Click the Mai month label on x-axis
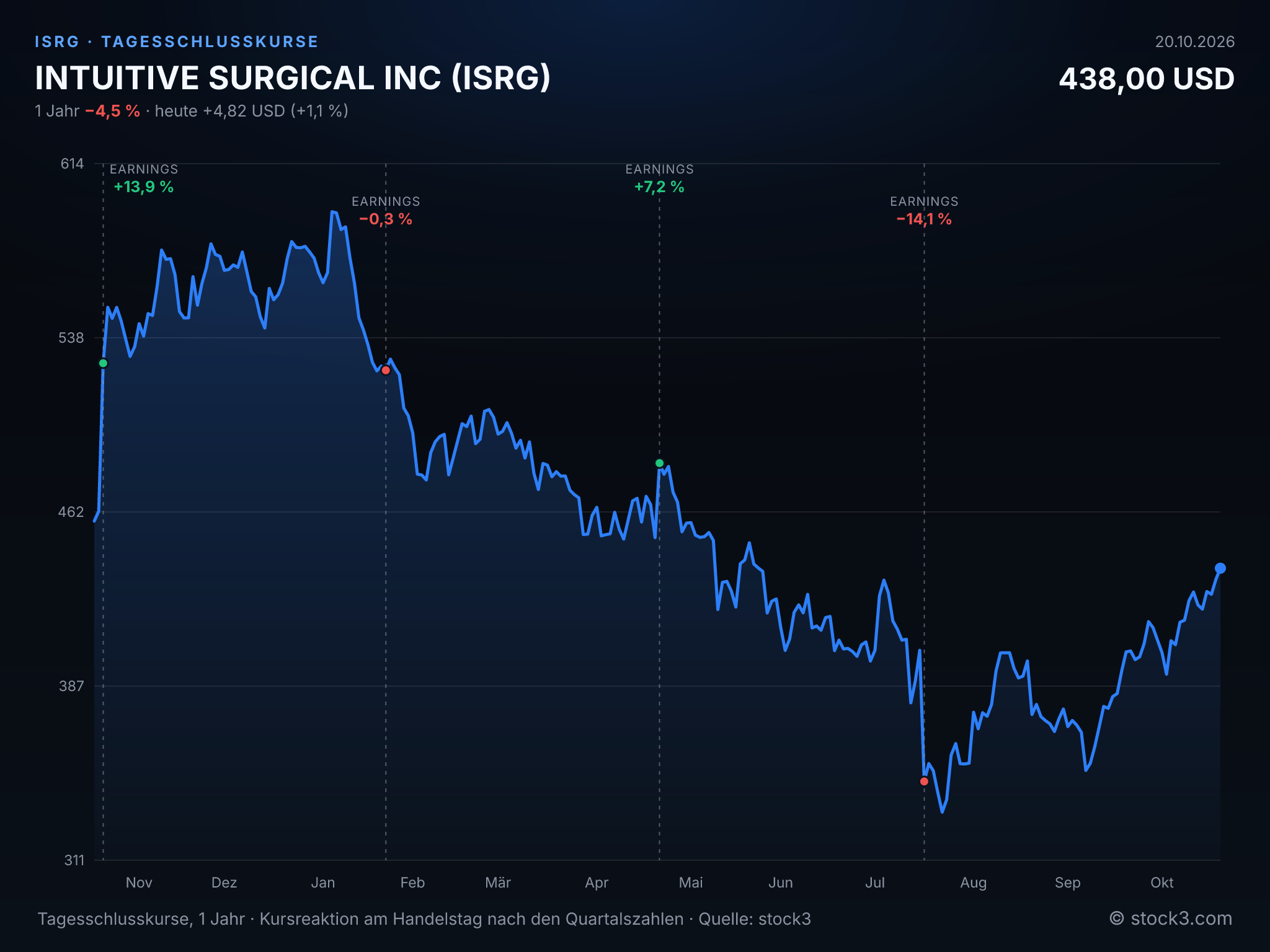The image size is (1270, 952). coord(691,883)
